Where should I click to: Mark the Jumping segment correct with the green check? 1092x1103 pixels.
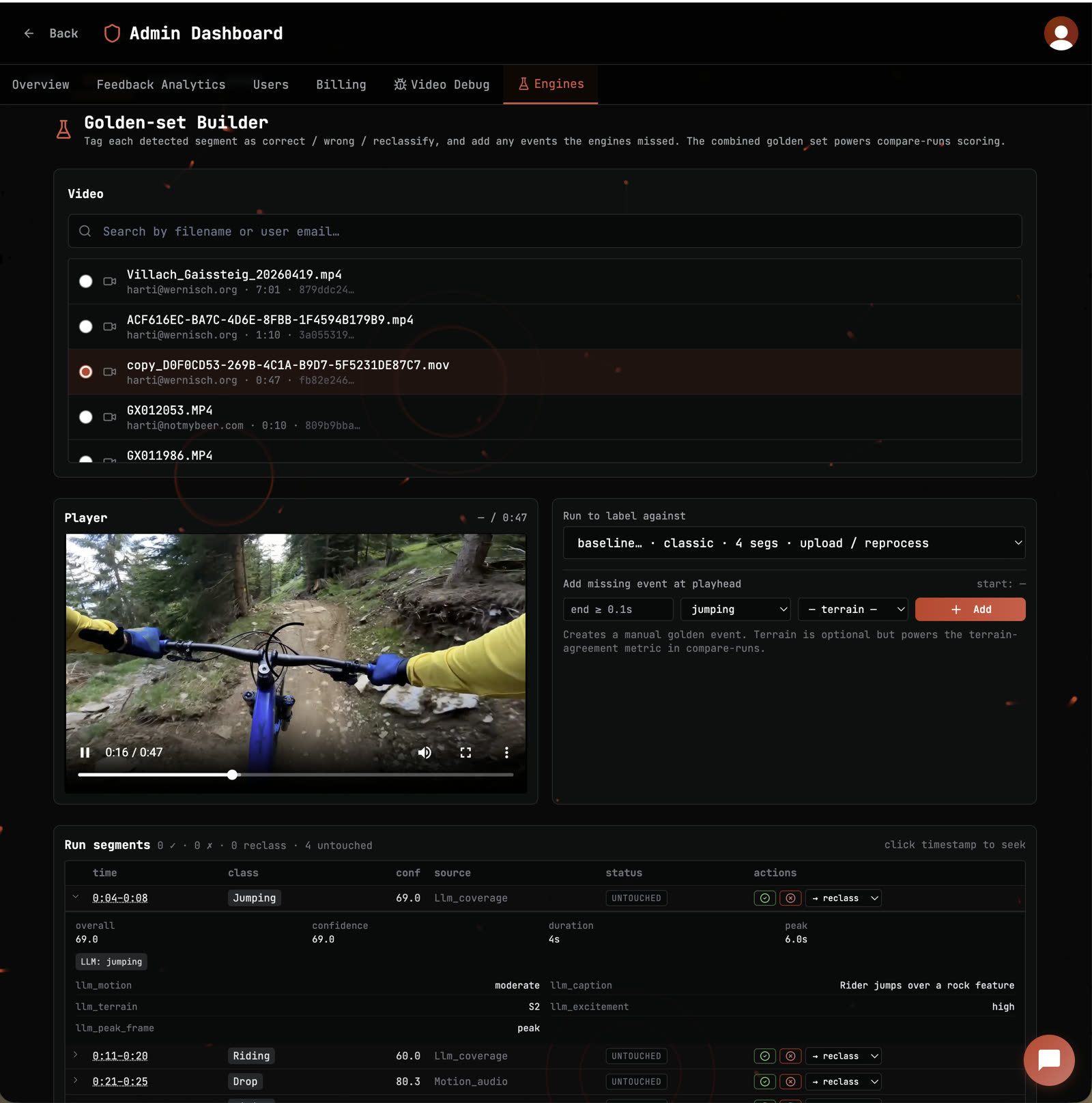coord(765,898)
